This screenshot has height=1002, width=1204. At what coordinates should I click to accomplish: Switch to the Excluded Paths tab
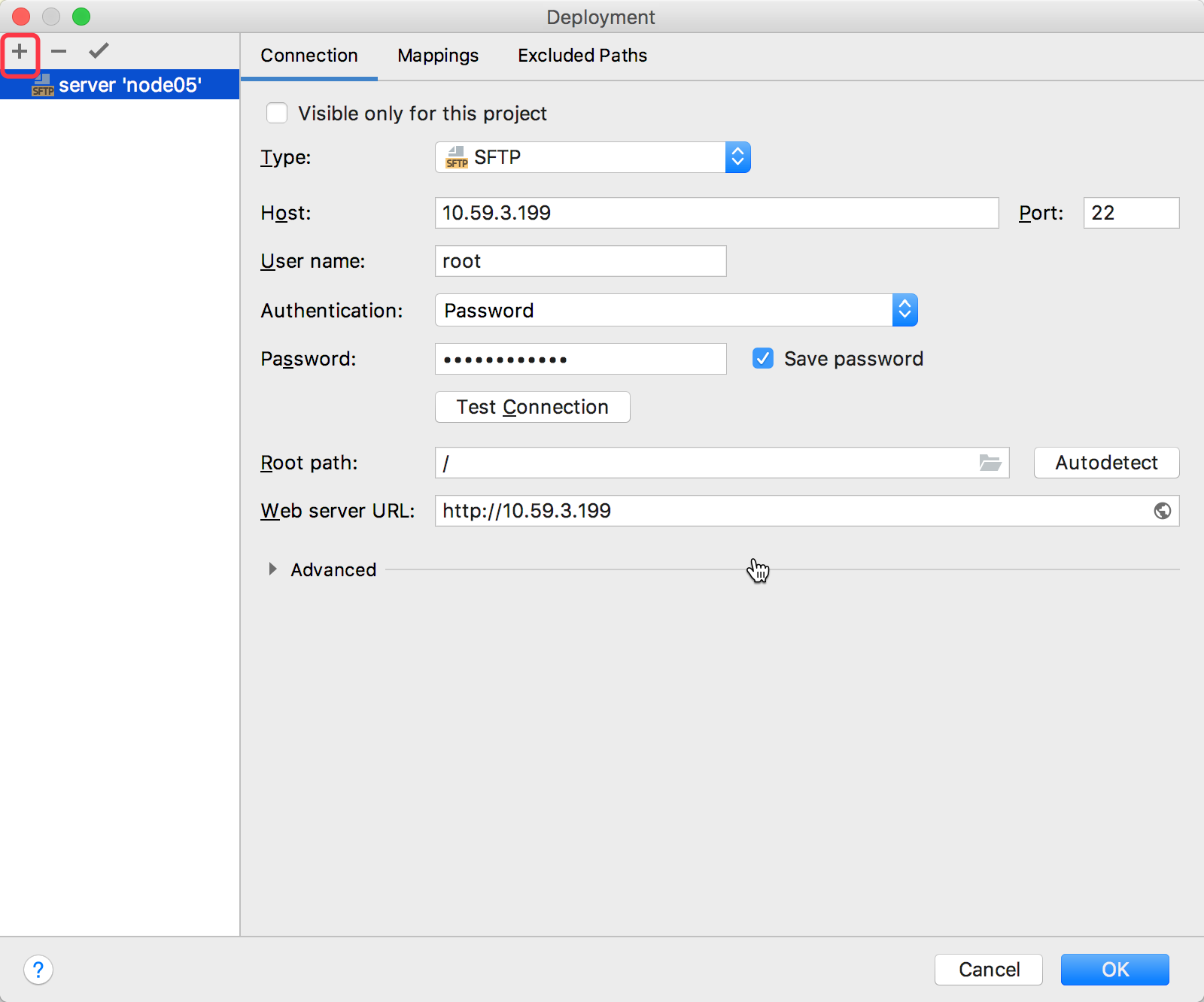click(x=582, y=56)
